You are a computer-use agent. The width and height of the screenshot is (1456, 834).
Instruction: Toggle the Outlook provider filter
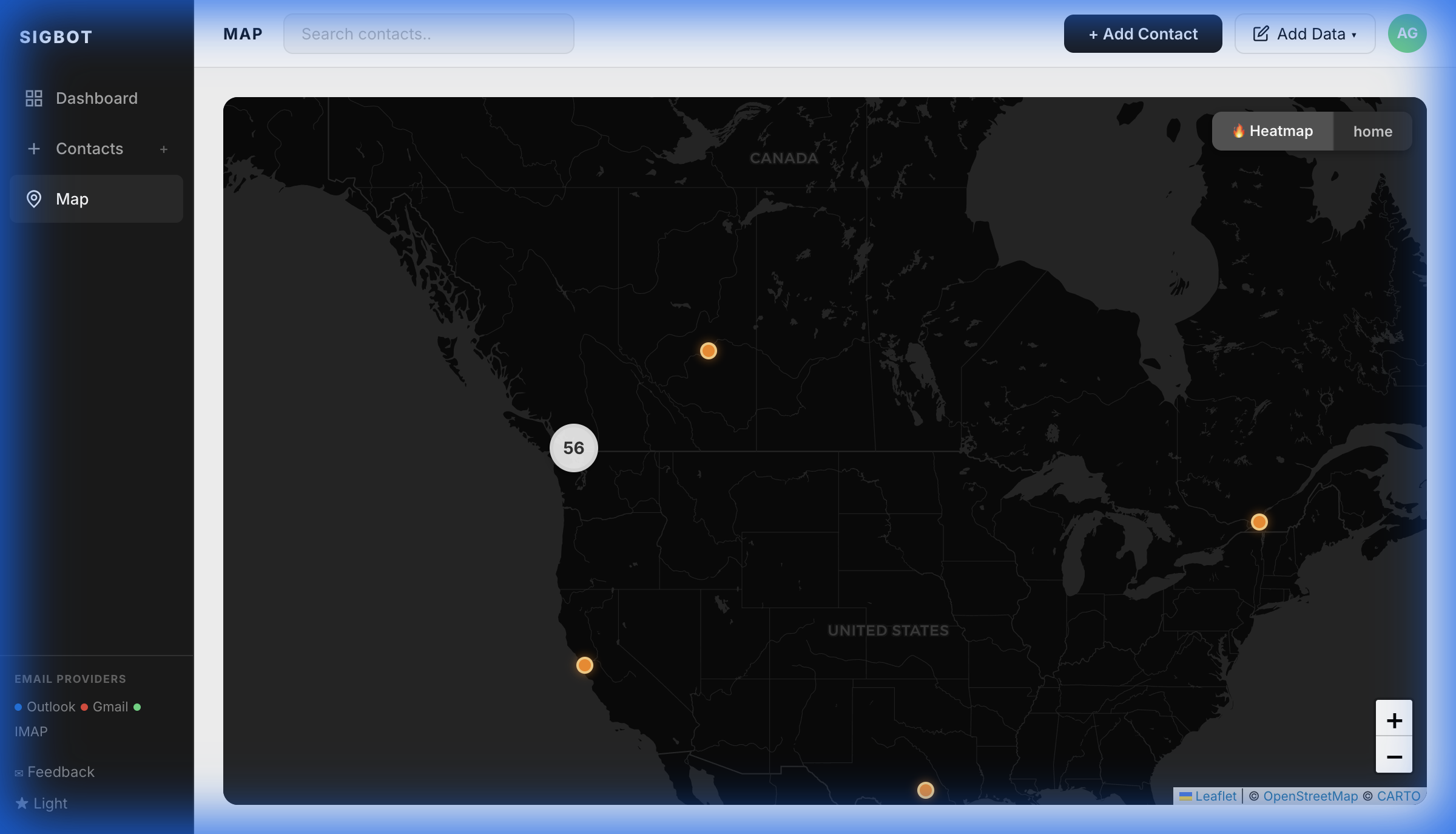42,707
